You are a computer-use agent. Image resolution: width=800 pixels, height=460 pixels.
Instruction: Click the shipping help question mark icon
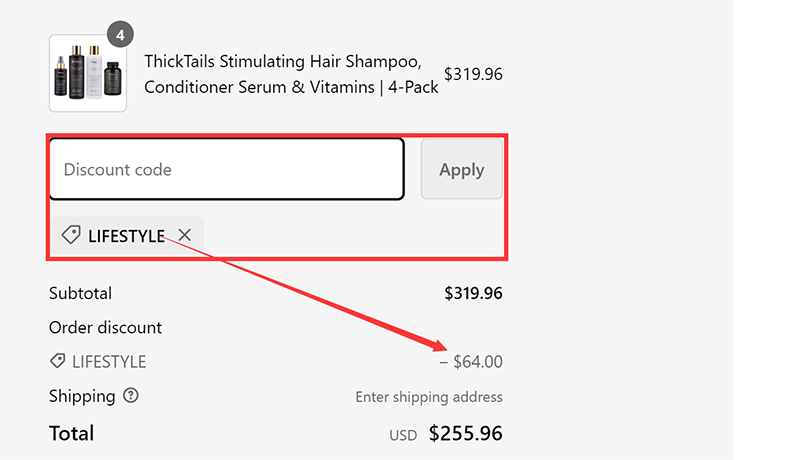point(130,395)
